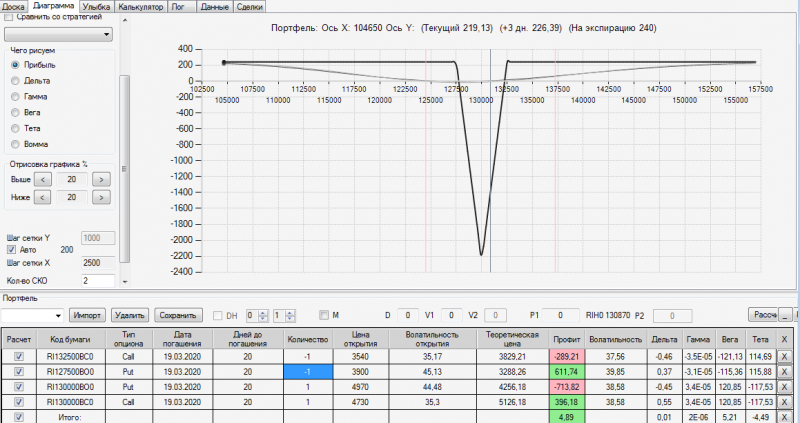Viewport: 800px width, 423px height.
Task: Delete the RI127500BO0 position using X
Action: (784, 372)
